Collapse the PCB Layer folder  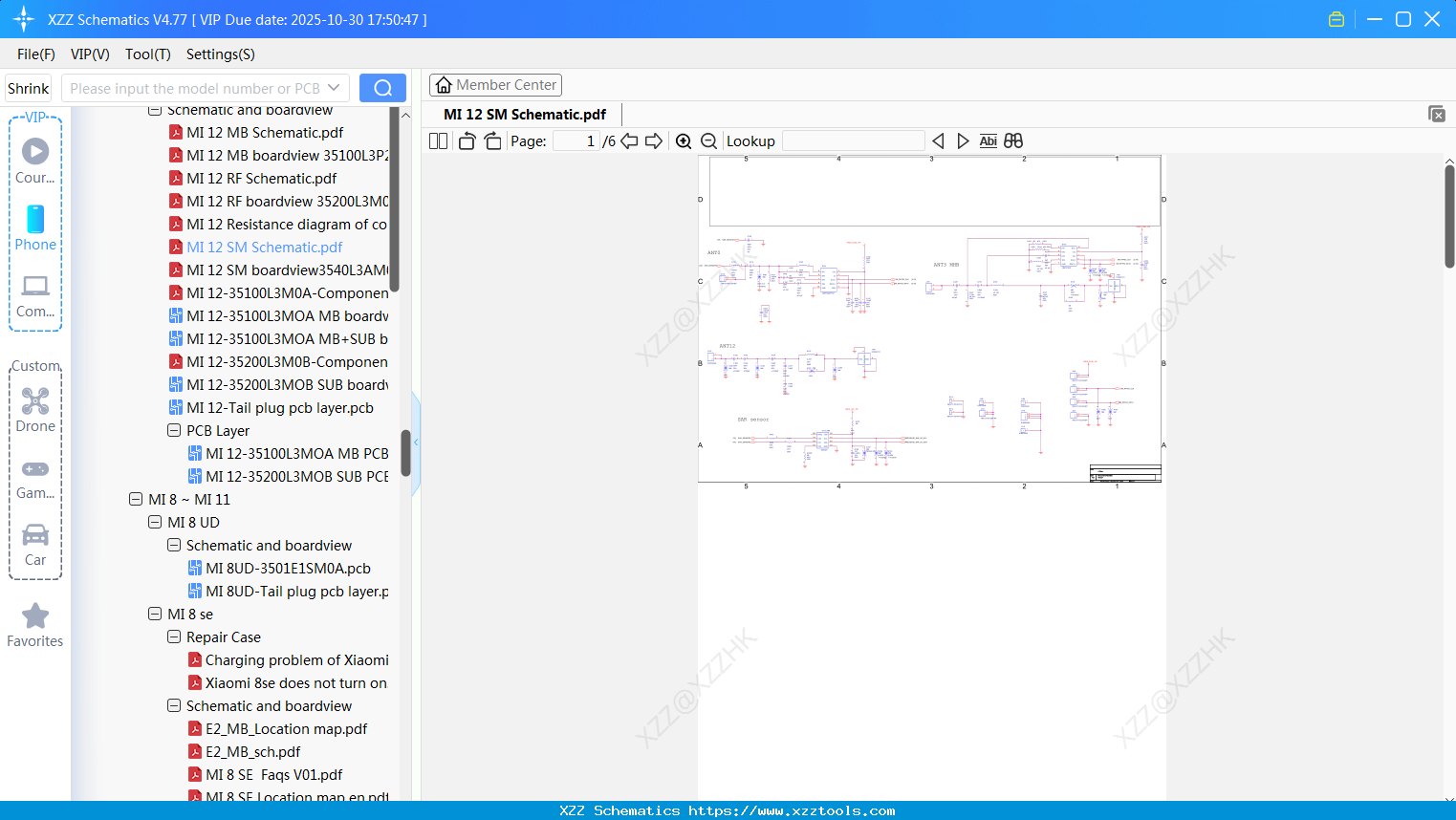click(x=174, y=430)
